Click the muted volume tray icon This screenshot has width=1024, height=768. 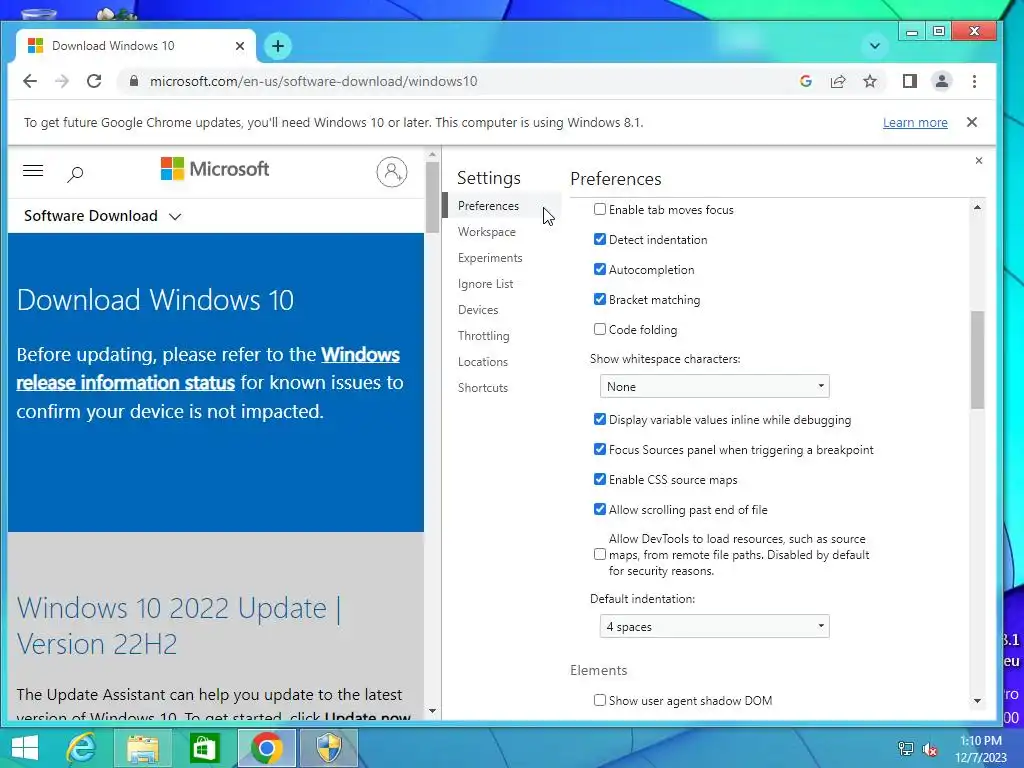(930, 749)
